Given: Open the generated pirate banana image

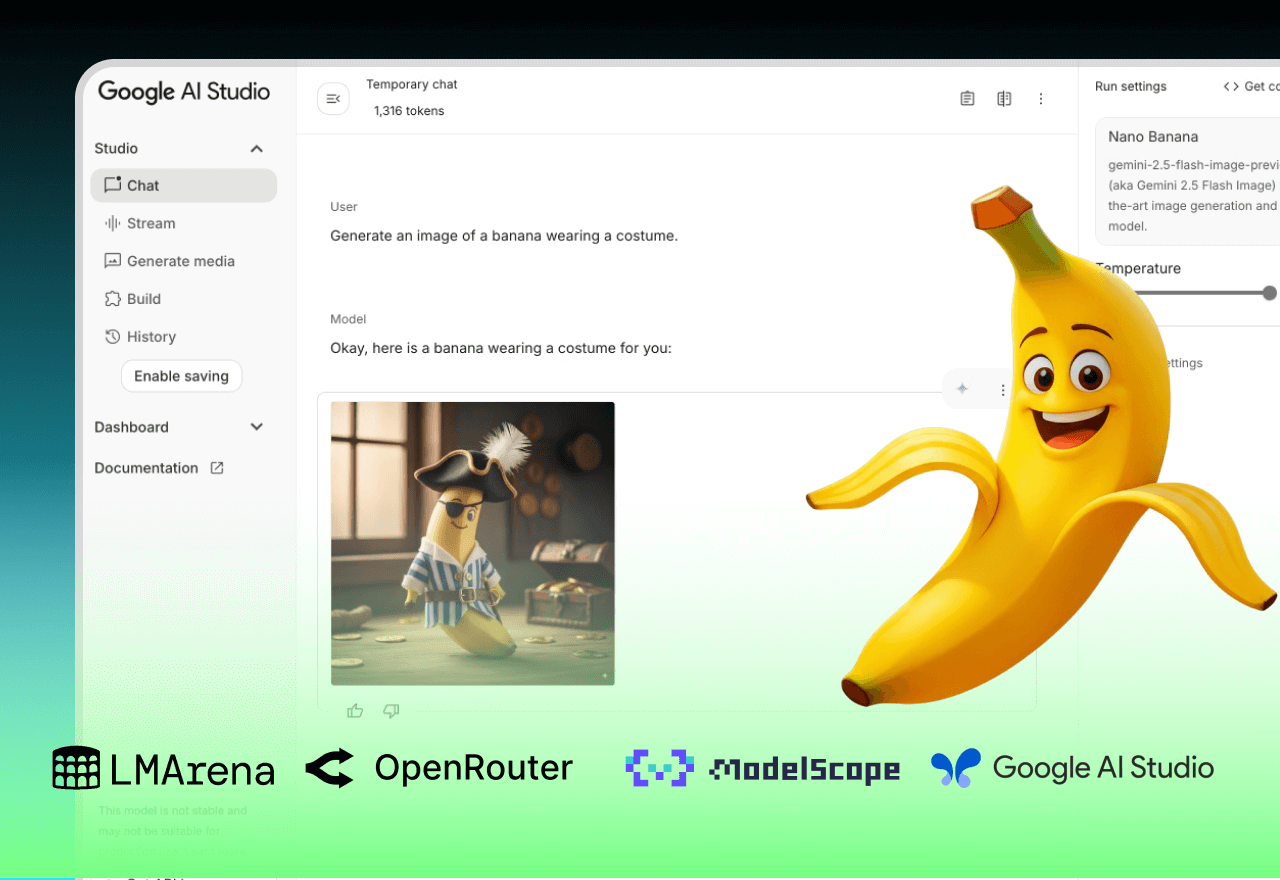Looking at the screenshot, I should click(x=473, y=544).
